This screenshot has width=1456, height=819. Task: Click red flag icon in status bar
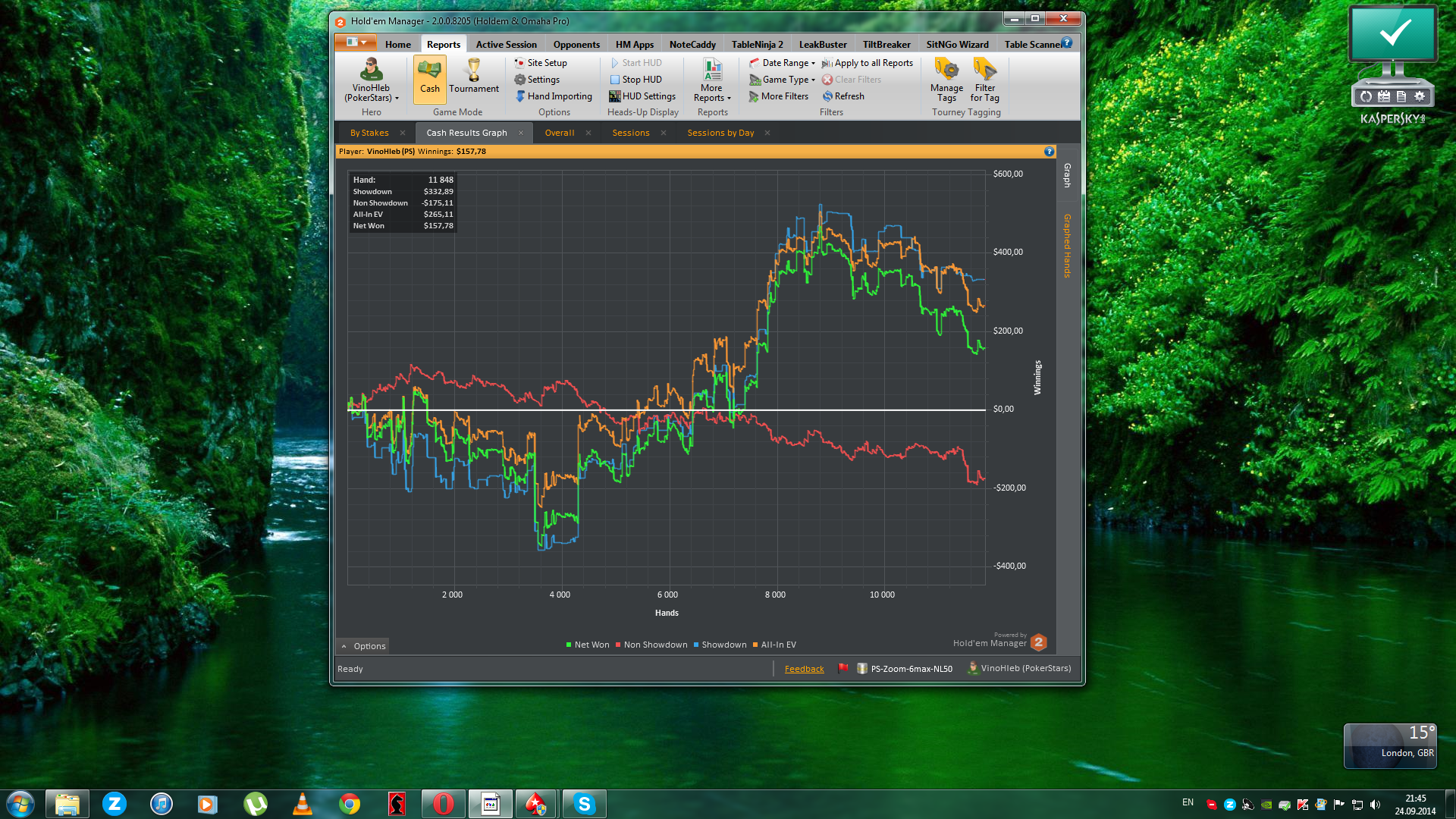pyautogui.click(x=843, y=668)
